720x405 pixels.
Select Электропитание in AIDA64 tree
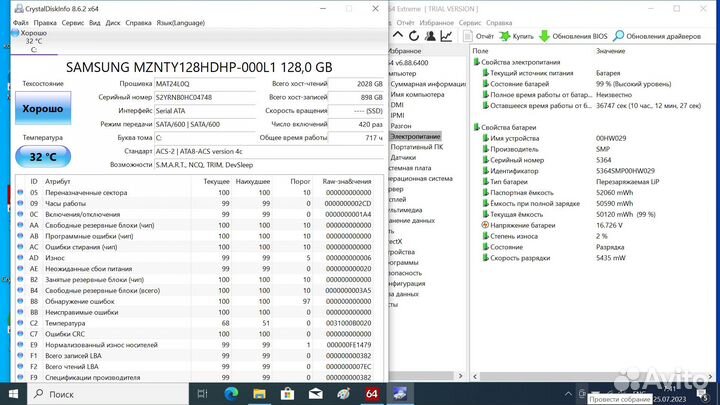tap(415, 136)
